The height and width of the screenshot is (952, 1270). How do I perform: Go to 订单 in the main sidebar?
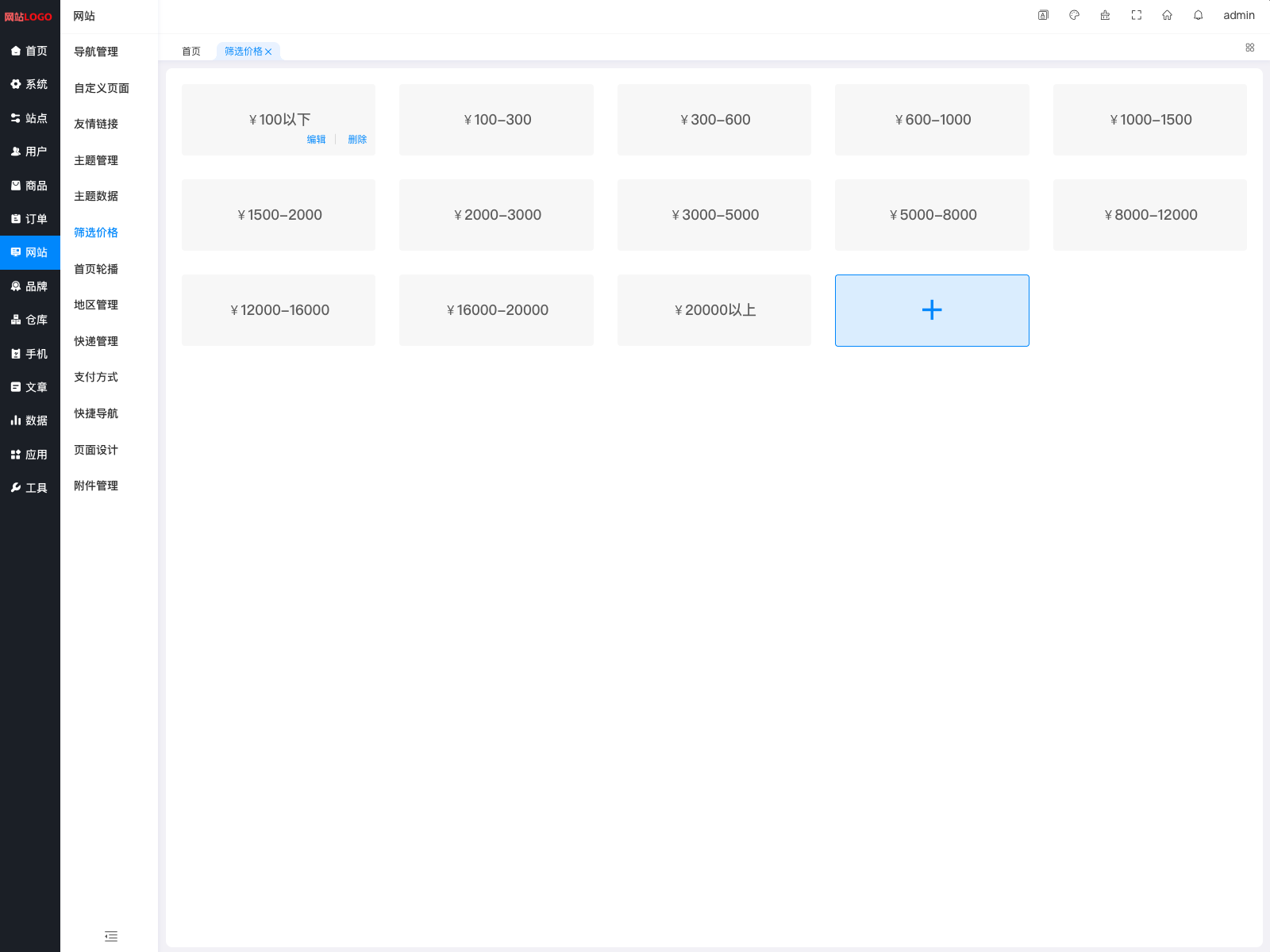coord(29,219)
